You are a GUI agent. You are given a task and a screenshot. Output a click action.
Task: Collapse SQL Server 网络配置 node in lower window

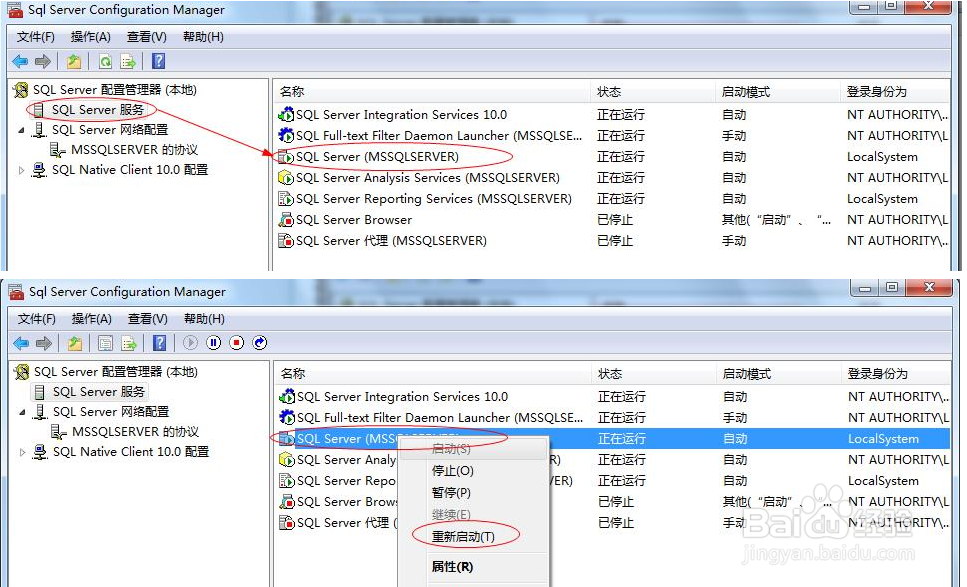23,412
